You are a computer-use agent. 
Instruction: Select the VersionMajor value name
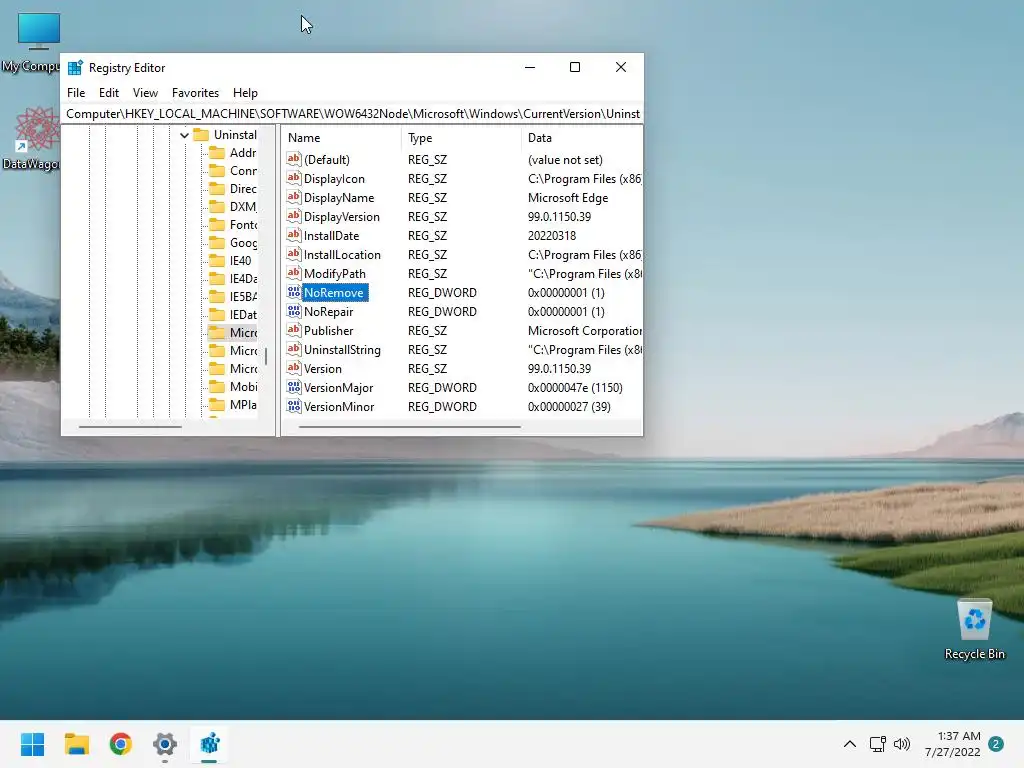tap(338, 388)
